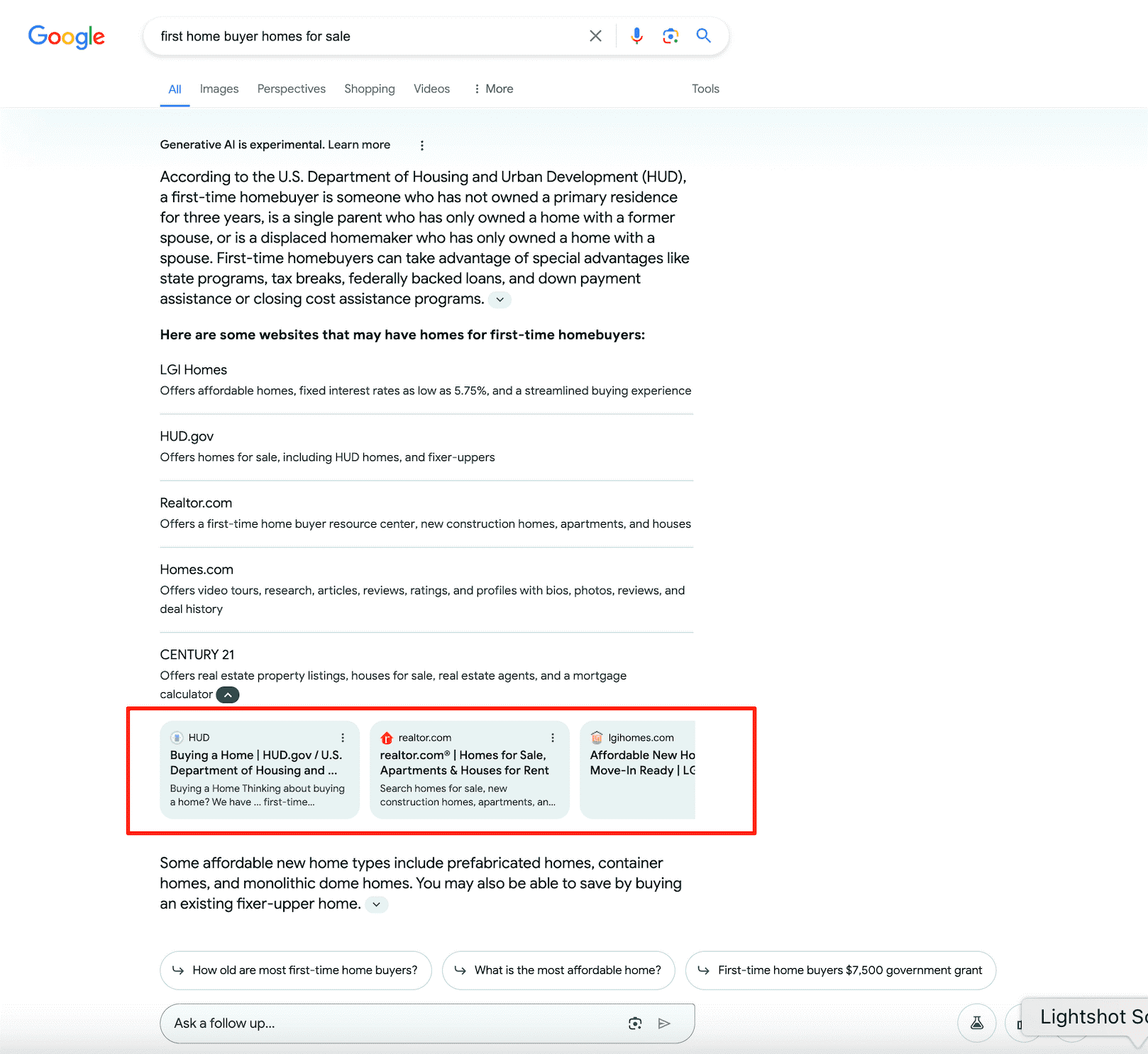Click the Lightshot tooltip
Viewport: 1148px width, 1054px height.
point(1086,1017)
